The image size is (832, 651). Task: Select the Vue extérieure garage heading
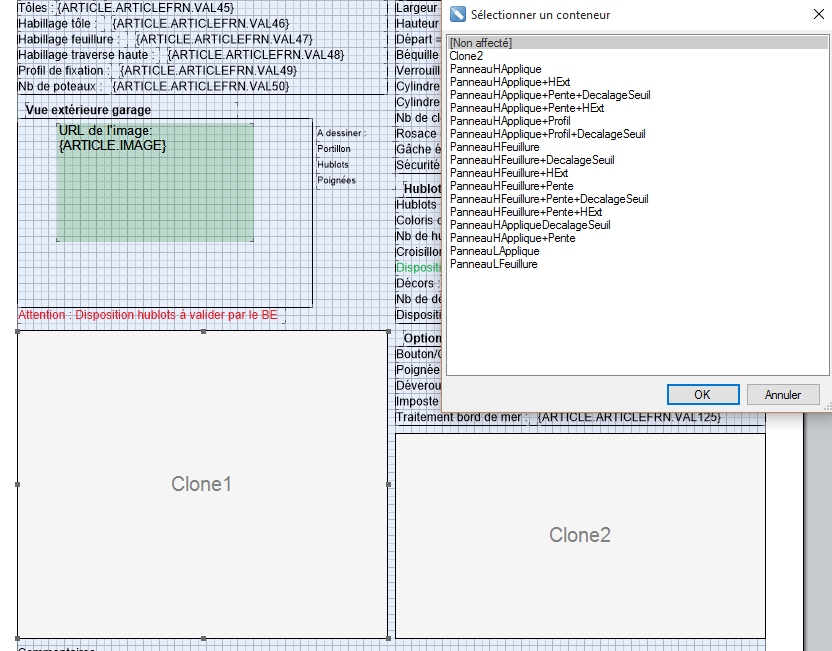(x=88, y=110)
